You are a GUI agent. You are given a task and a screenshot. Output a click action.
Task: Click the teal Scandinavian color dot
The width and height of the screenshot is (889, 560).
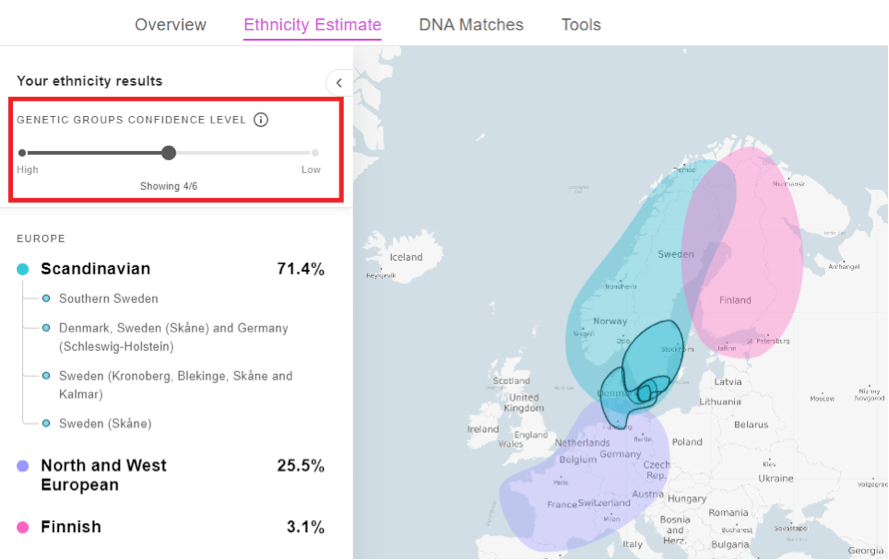(23, 269)
